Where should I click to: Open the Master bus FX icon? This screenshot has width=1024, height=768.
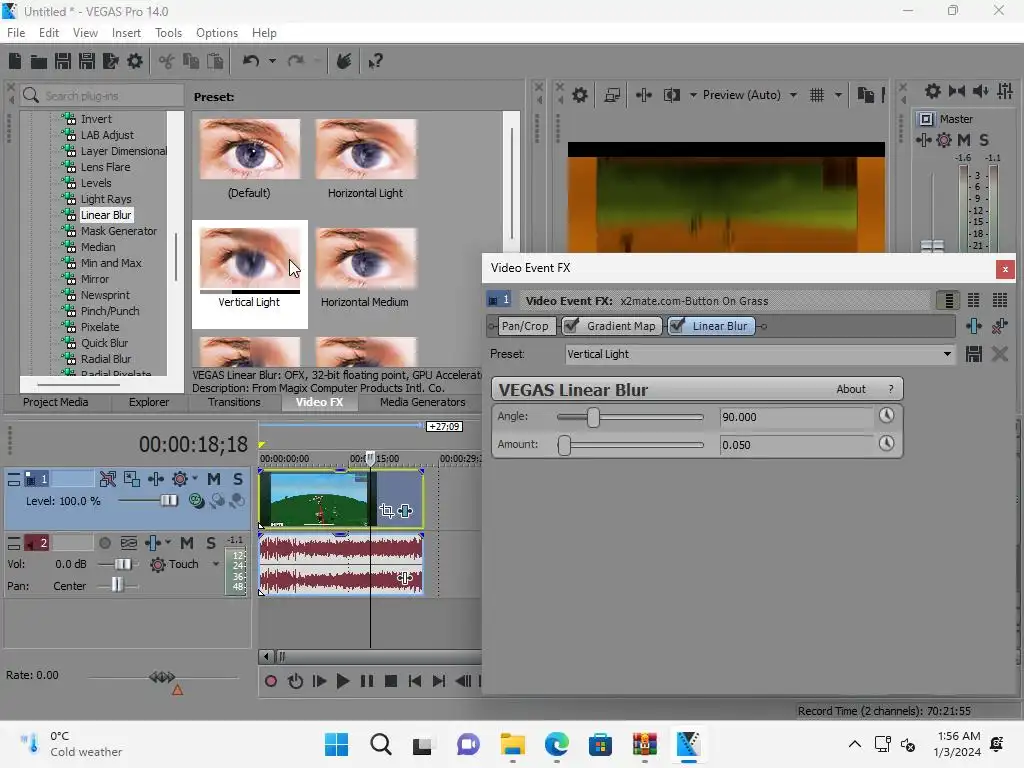(x=923, y=140)
